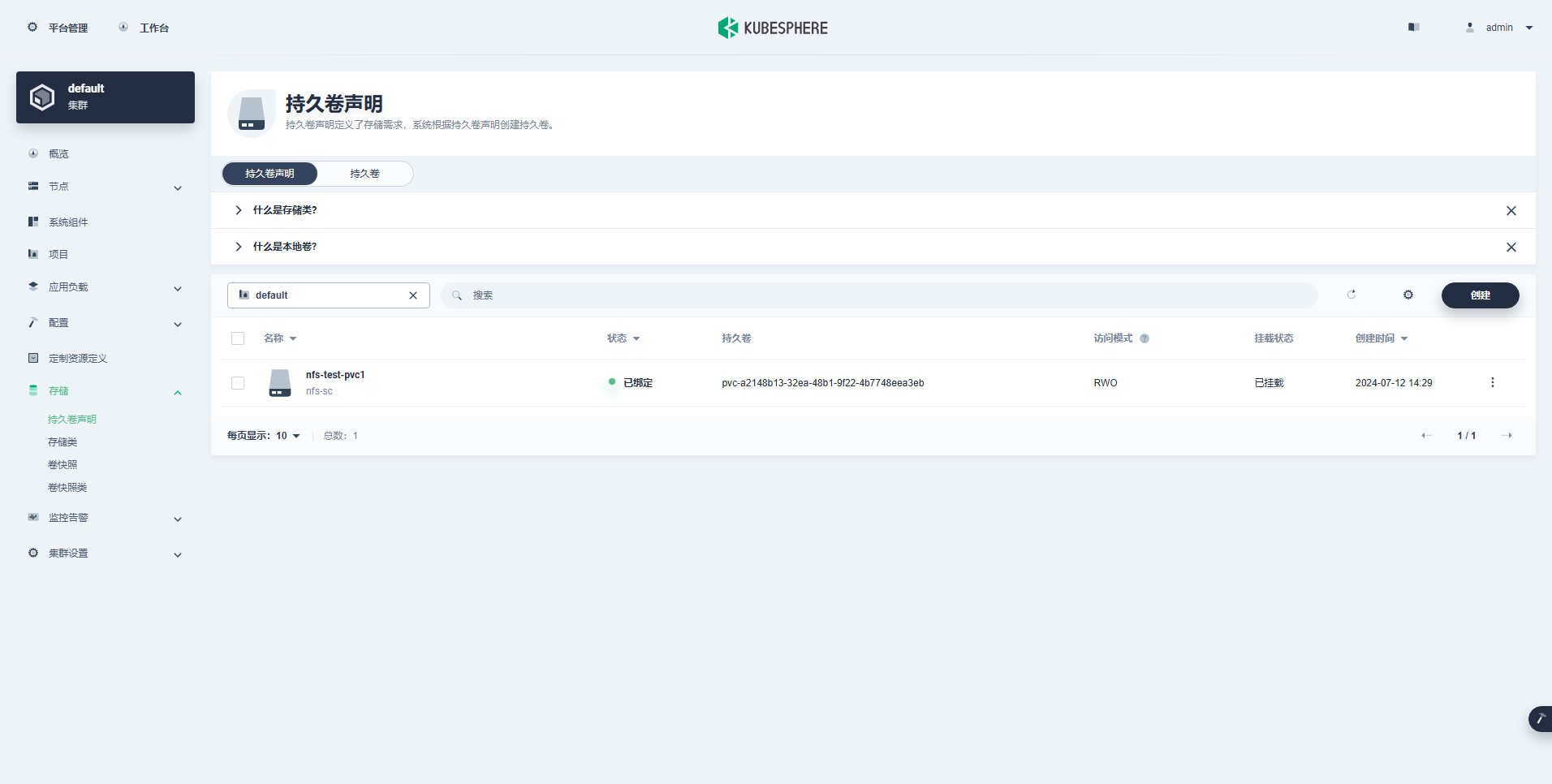The height and width of the screenshot is (784, 1552).
Task: Click the 应用负载 layers icon
Action: coord(33,286)
